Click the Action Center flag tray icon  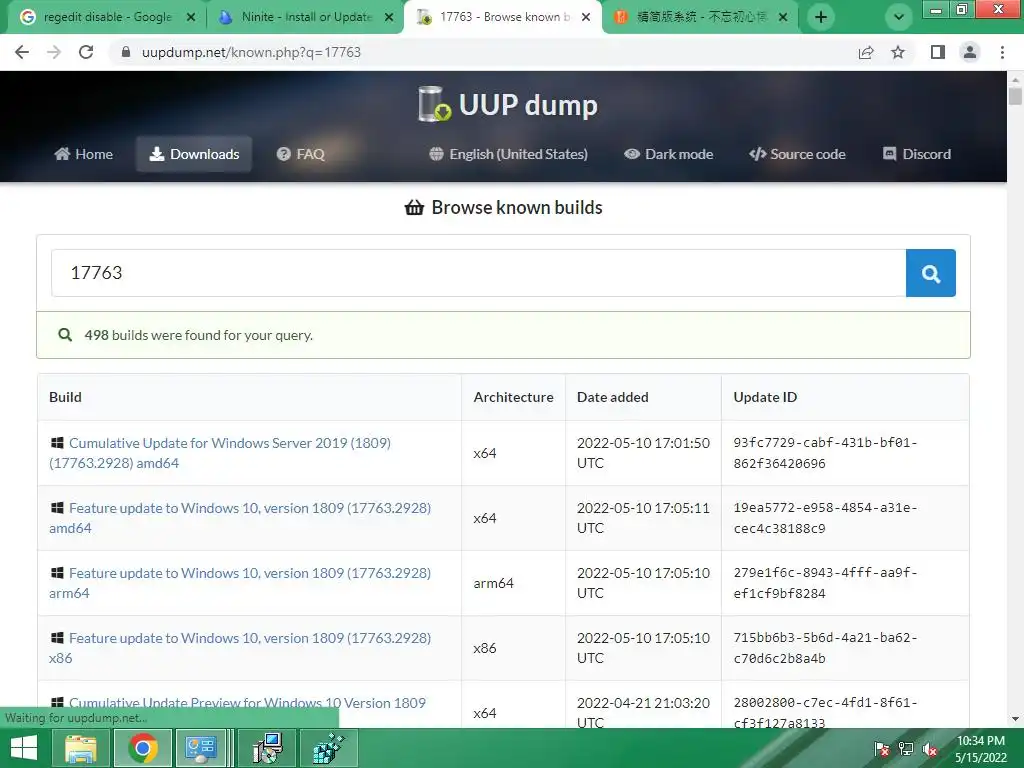[881, 749]
